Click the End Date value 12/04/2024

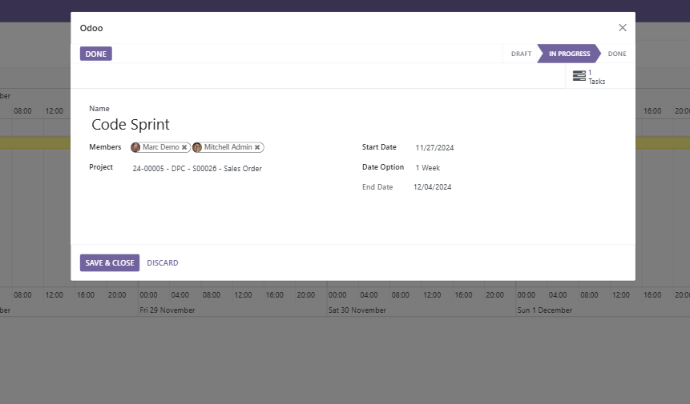point(433,187)
